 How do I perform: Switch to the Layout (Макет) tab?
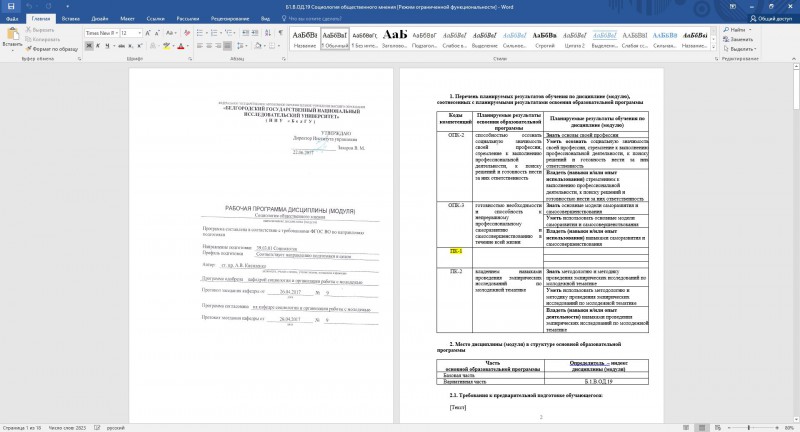(x=127, y=19)
